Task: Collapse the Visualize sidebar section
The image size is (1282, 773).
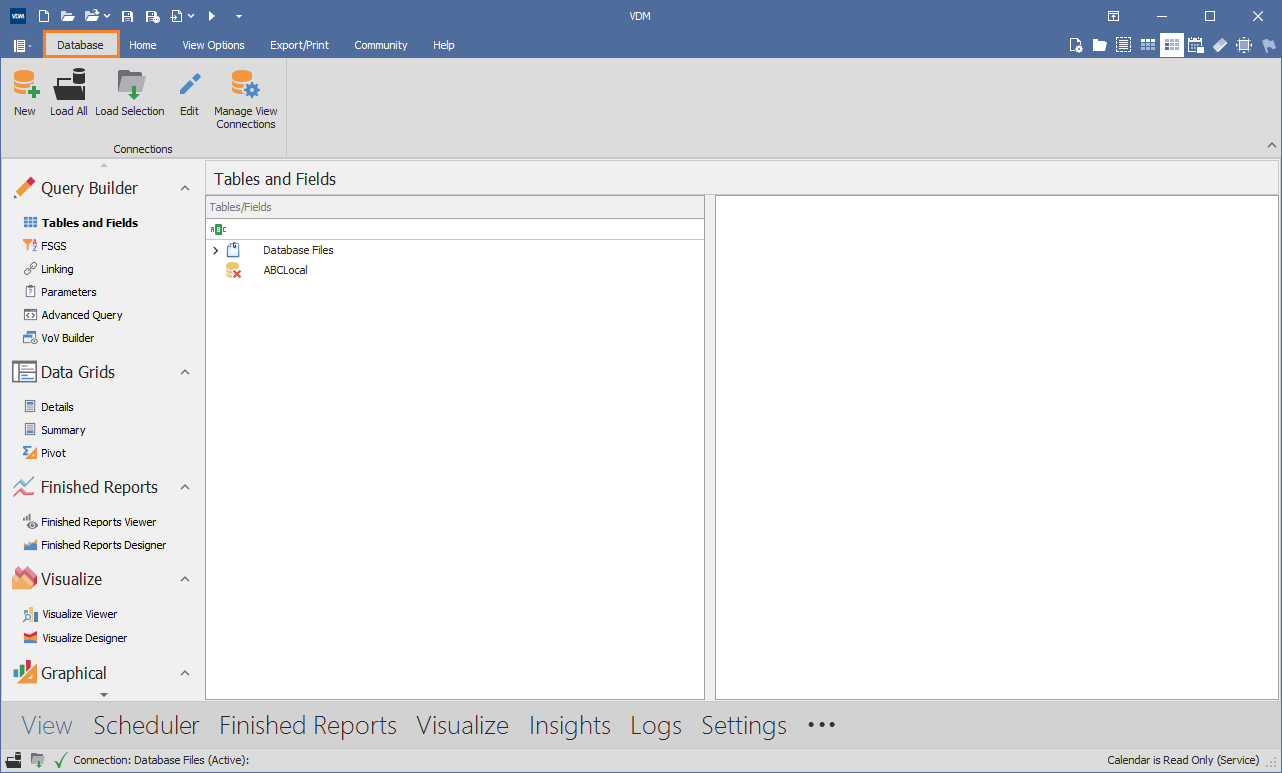Action: (184, 579)
